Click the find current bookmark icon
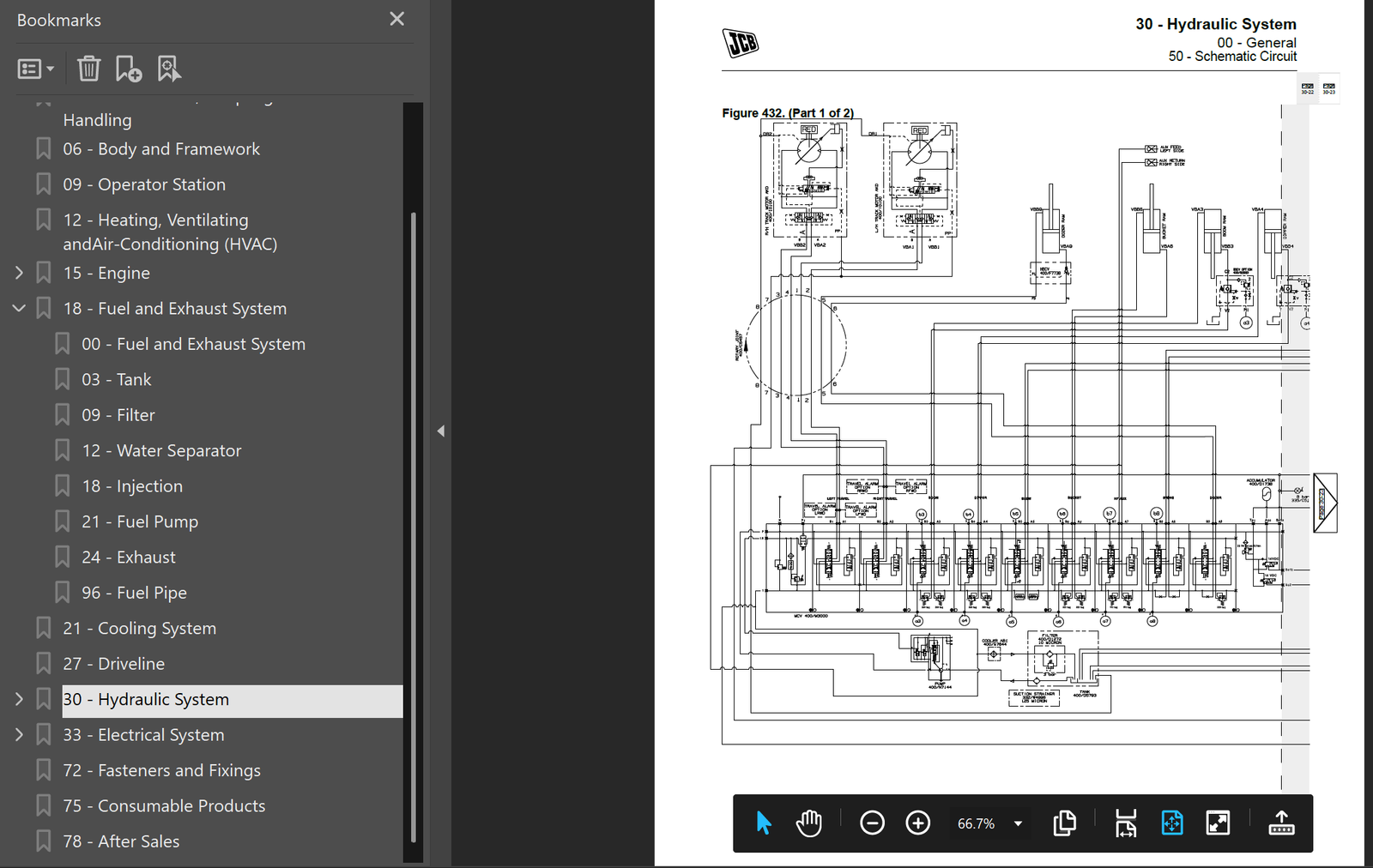 [x=169, y=69]
